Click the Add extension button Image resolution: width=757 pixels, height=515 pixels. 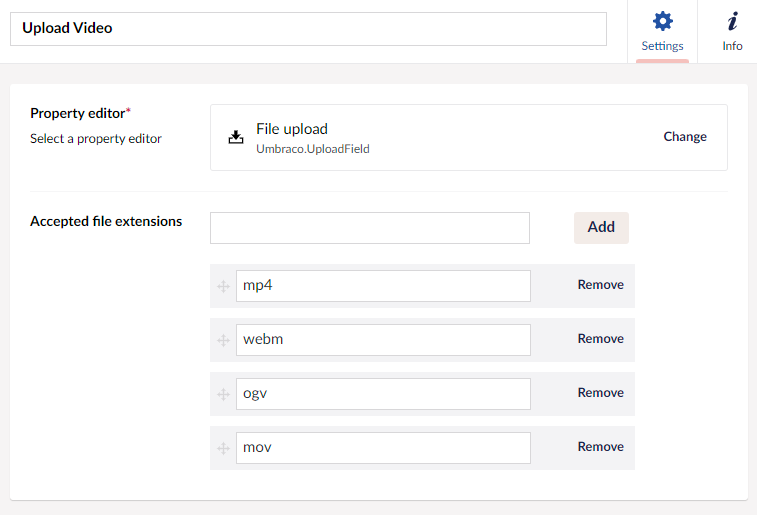tap(601, 227)
